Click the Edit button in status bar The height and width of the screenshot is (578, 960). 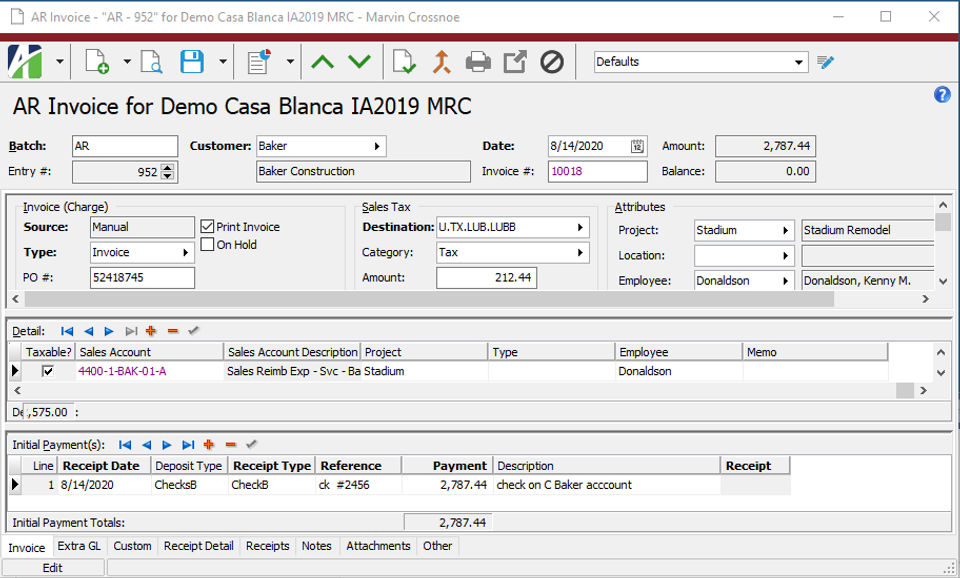(53, 568)
